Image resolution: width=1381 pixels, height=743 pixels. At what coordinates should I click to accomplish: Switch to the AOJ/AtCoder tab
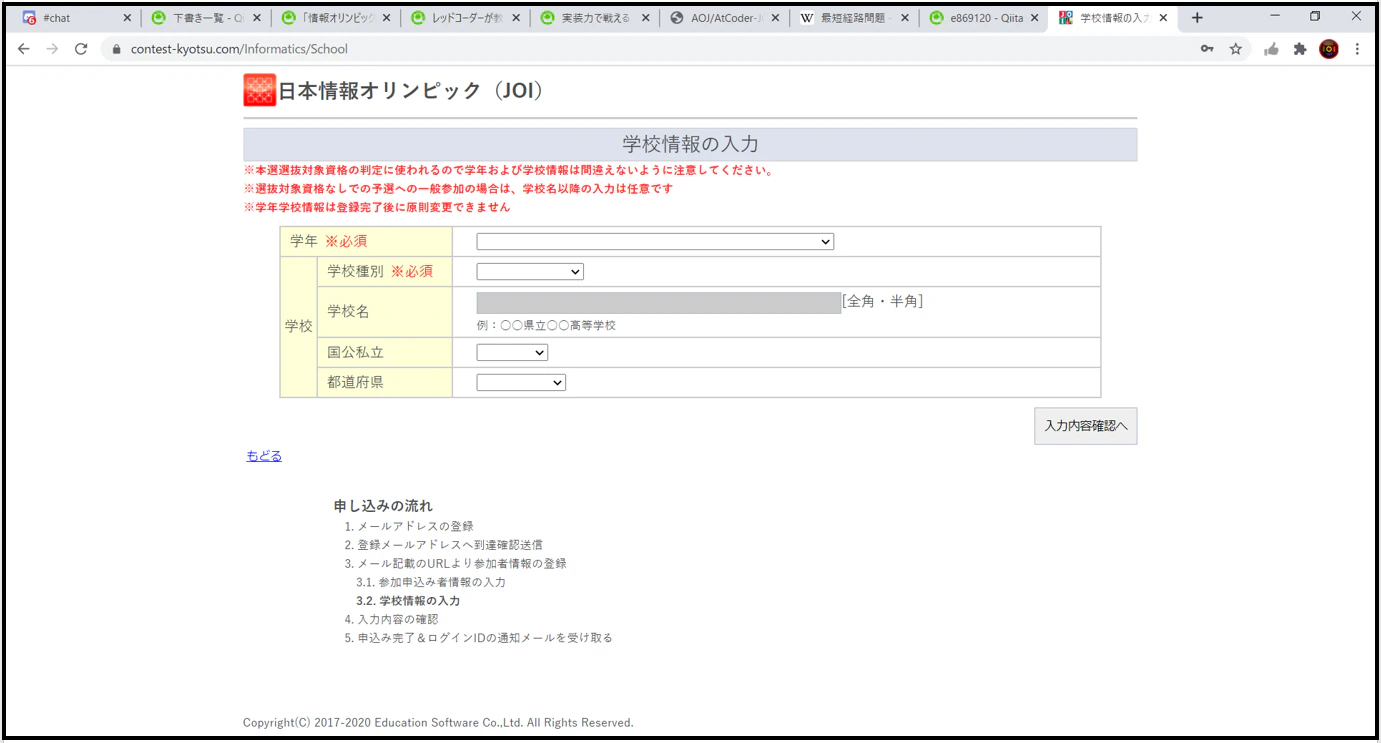[x=724, y=18]
